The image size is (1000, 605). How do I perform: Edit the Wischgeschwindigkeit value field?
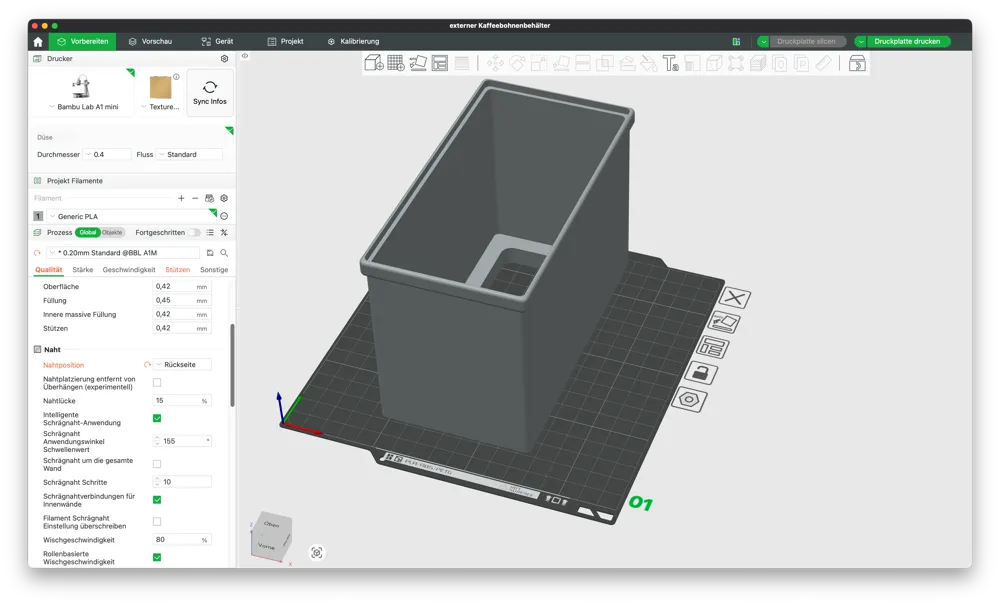coord(182,540)
